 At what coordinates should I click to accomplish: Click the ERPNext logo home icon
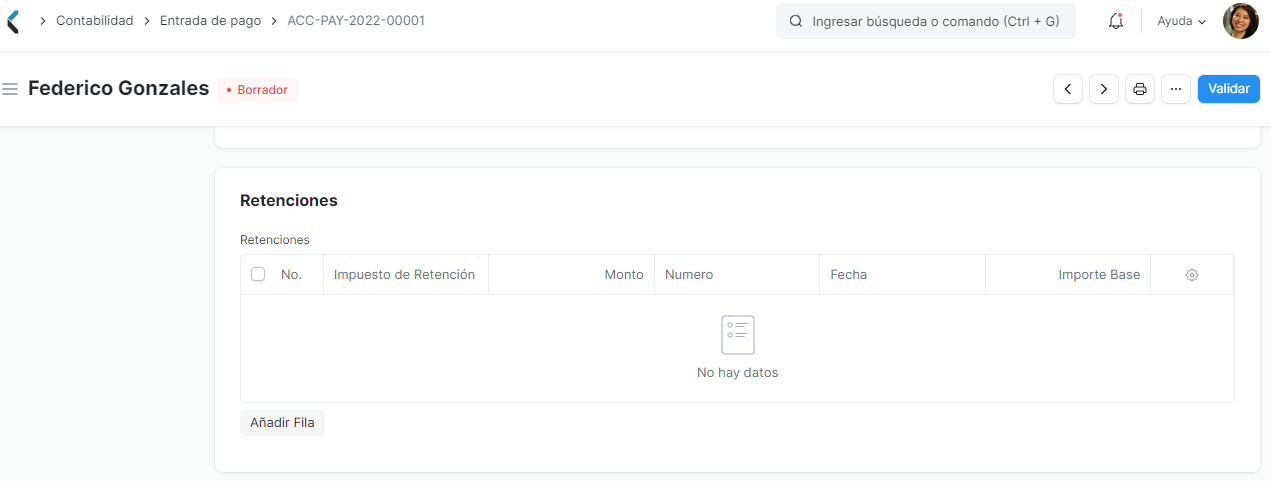tap(12, 21)
